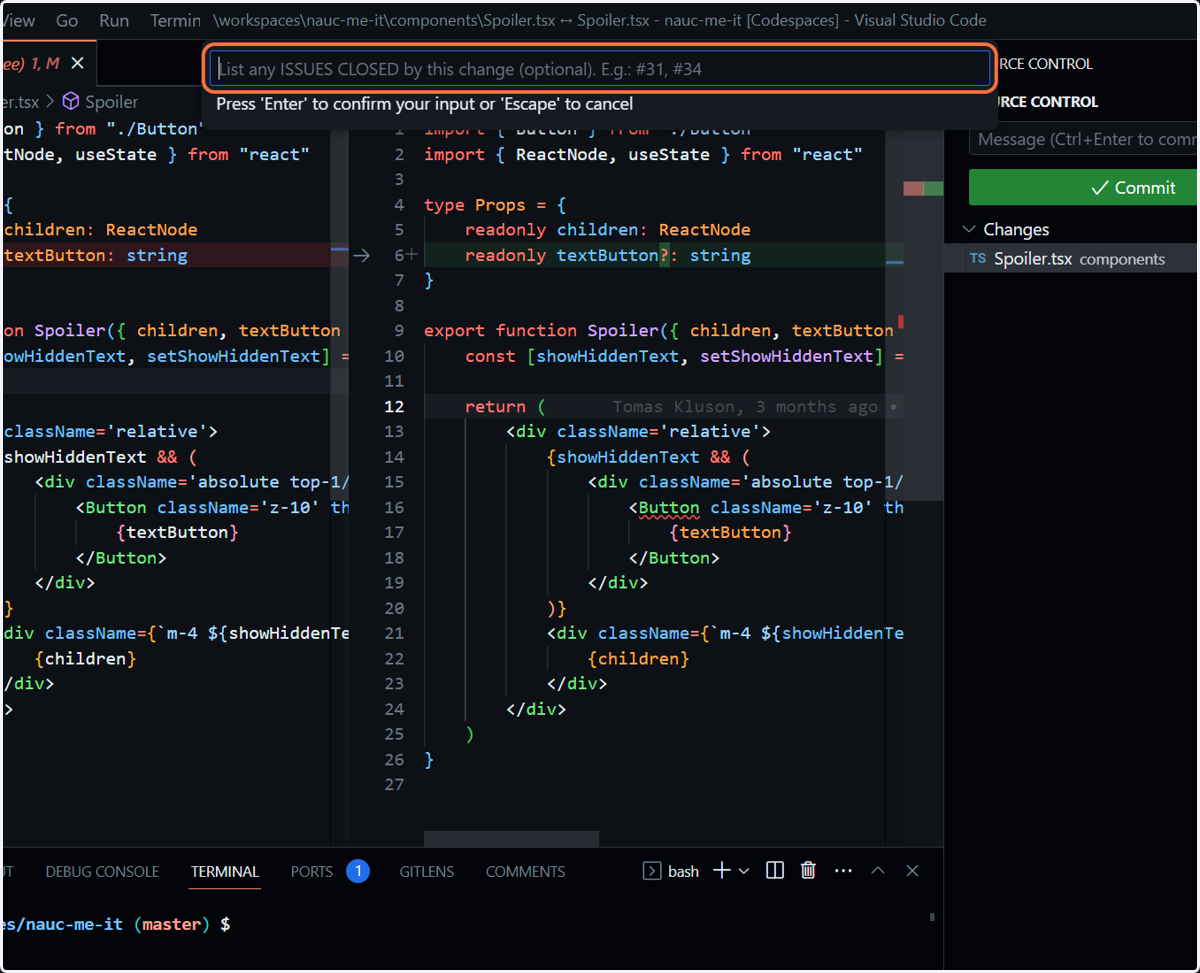
Task: Switch to the Ports tab
Action: [x=312, y=871]
